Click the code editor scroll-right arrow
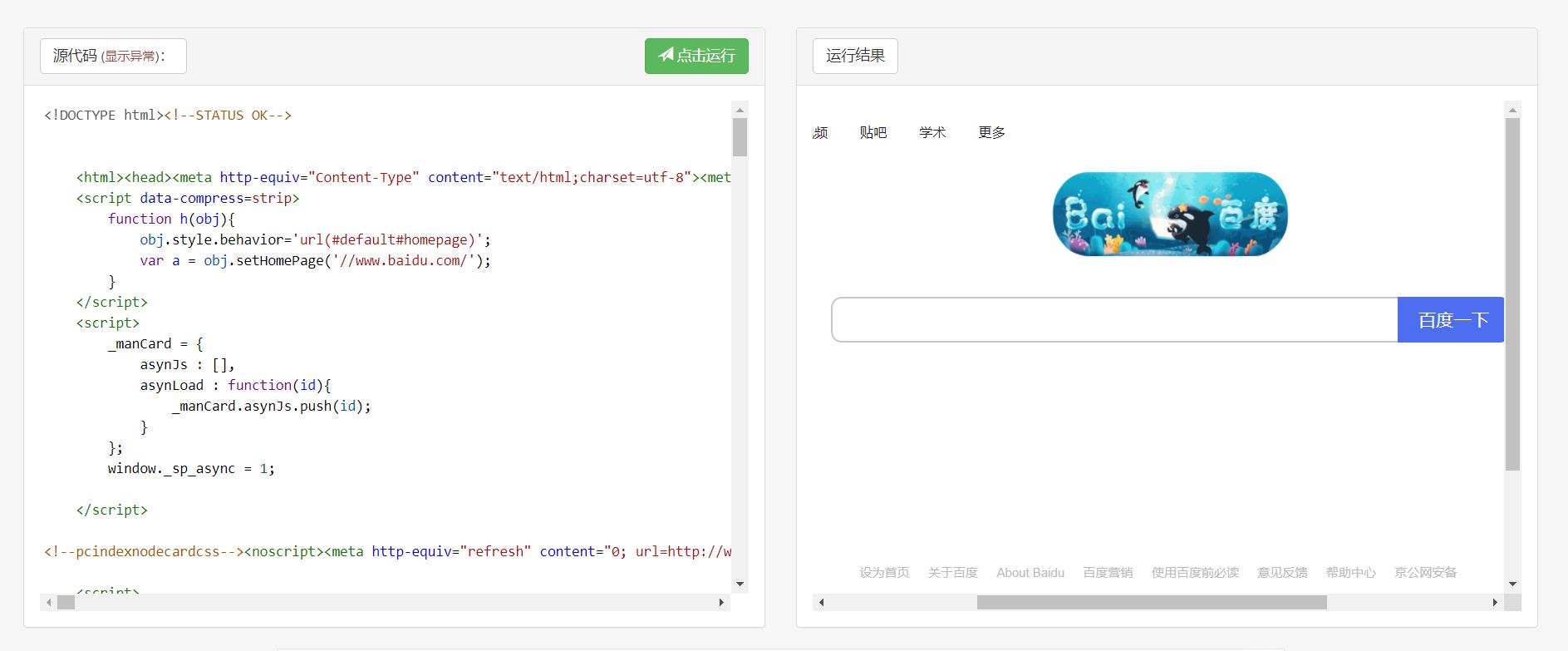Screen dimensions: 1568x651 point(721,603)
